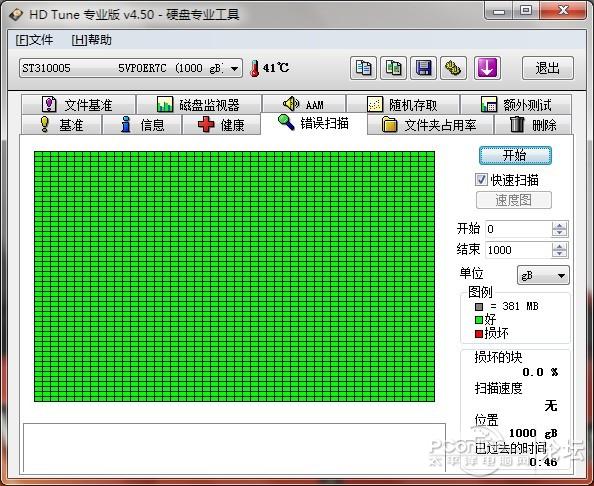Click the disabled 速度图 speed map button
Viewport: 594px width, 486px height.
(514, 200)
